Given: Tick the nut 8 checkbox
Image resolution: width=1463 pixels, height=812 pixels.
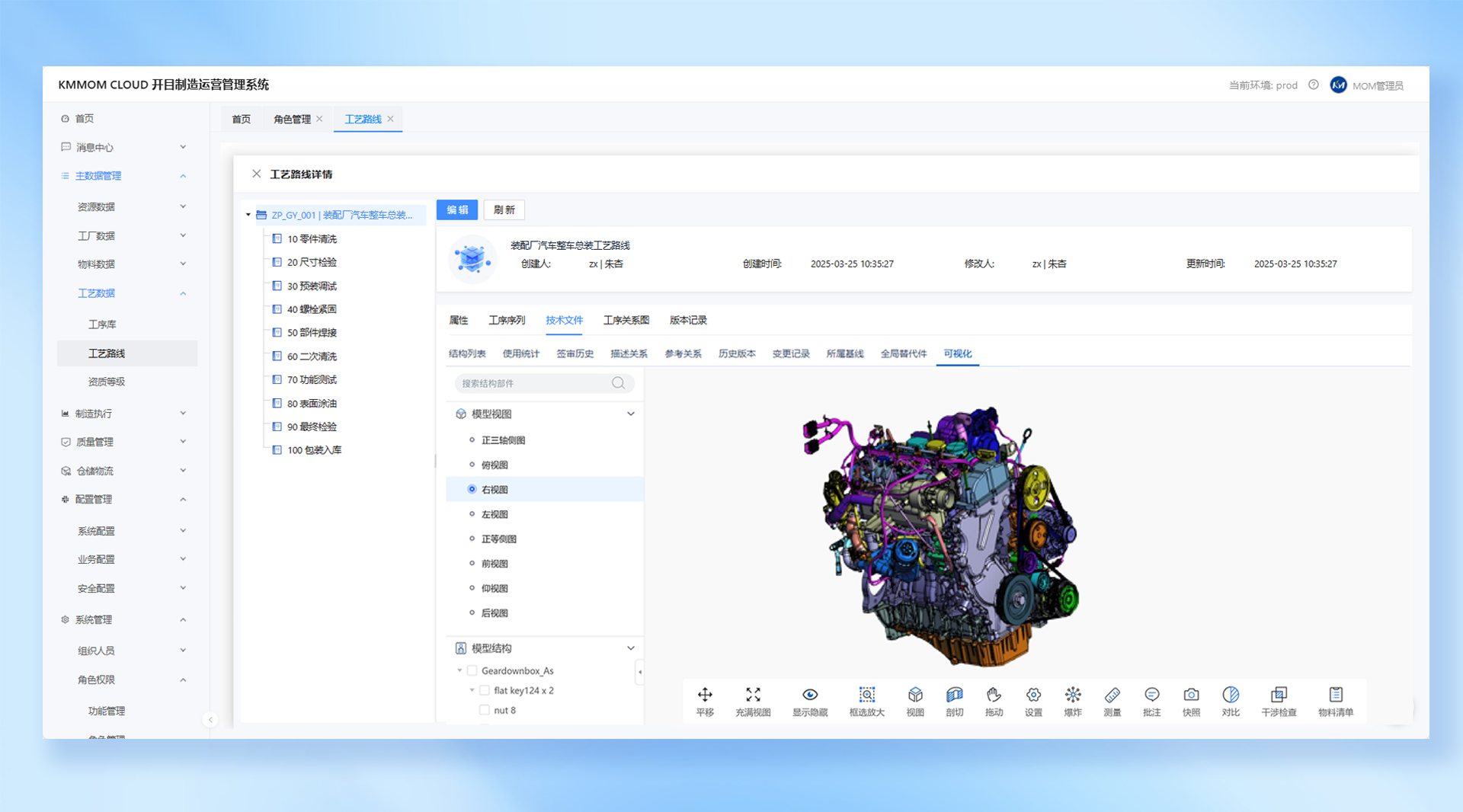Looking at the screenshot, I should click(485, 710).
